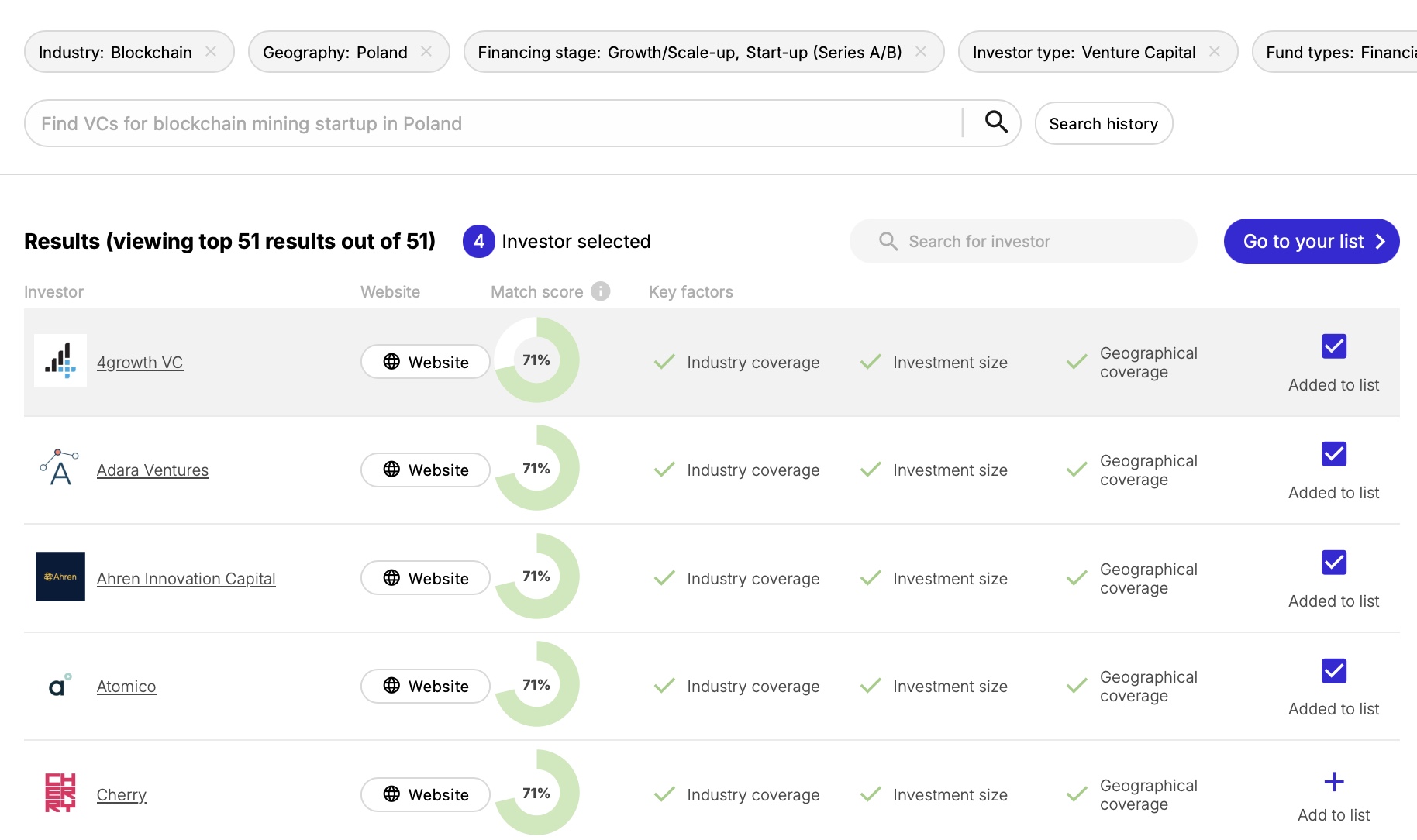Open the Cherry investor link

(122, 795)
